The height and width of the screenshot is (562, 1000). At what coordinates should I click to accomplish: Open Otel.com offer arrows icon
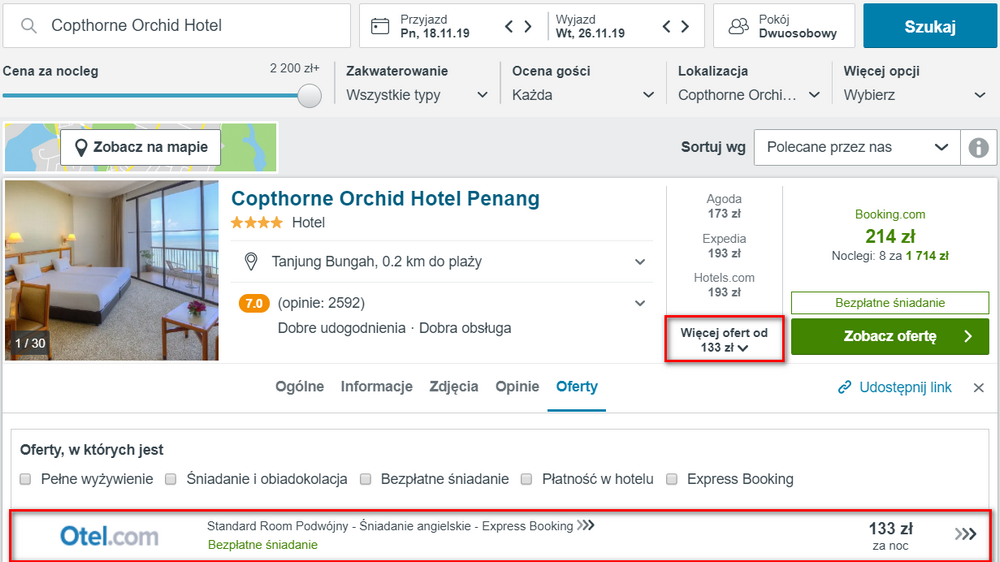965,534
